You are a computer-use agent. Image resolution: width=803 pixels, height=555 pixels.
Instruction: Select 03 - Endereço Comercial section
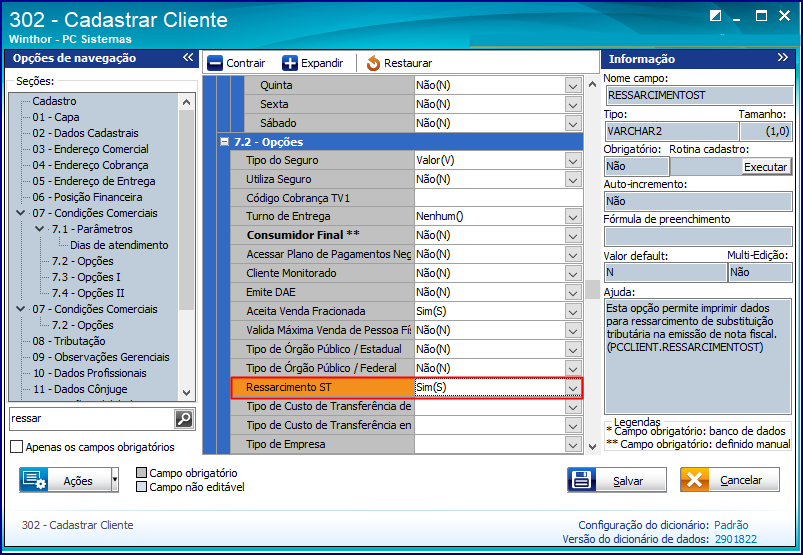[90, 149]
